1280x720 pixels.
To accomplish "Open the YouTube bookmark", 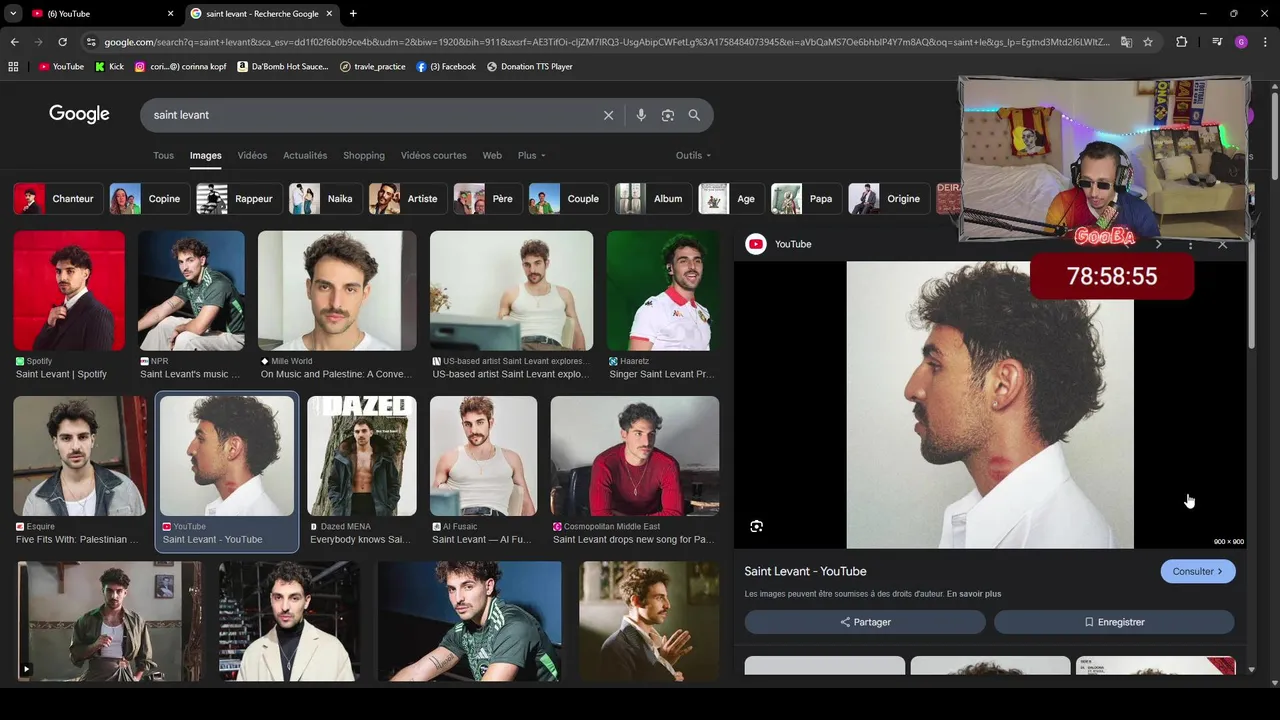I will click(x=61, y=66).
